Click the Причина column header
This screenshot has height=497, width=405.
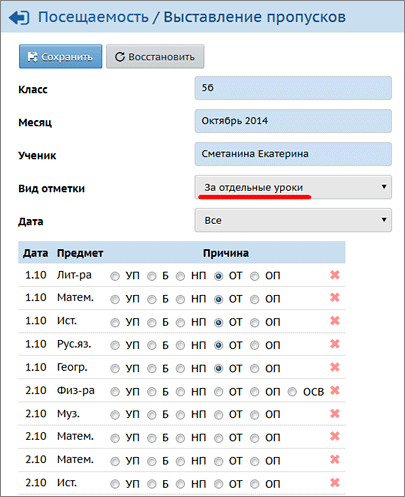[226, 253]
